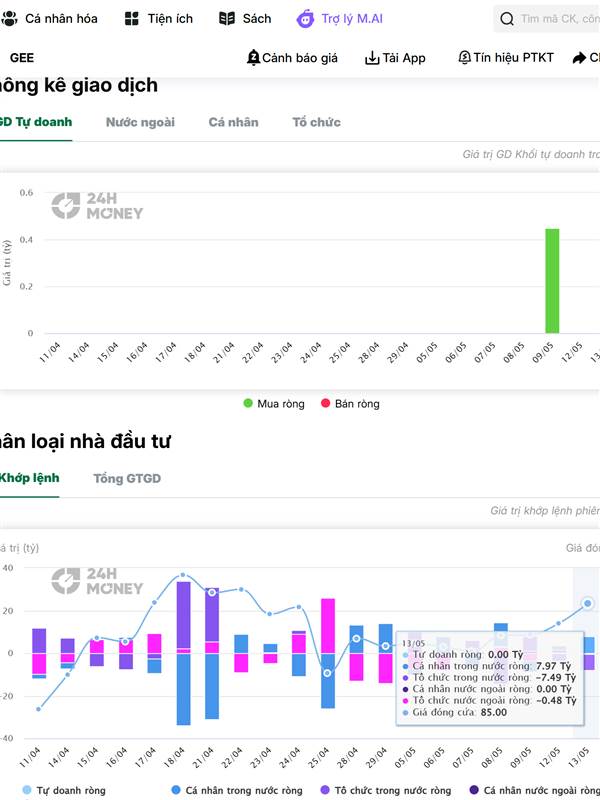The height and width of the screenshot is (800, 600).
Task: Click blue bar below zero on 21/04
Action: point(212,686)
